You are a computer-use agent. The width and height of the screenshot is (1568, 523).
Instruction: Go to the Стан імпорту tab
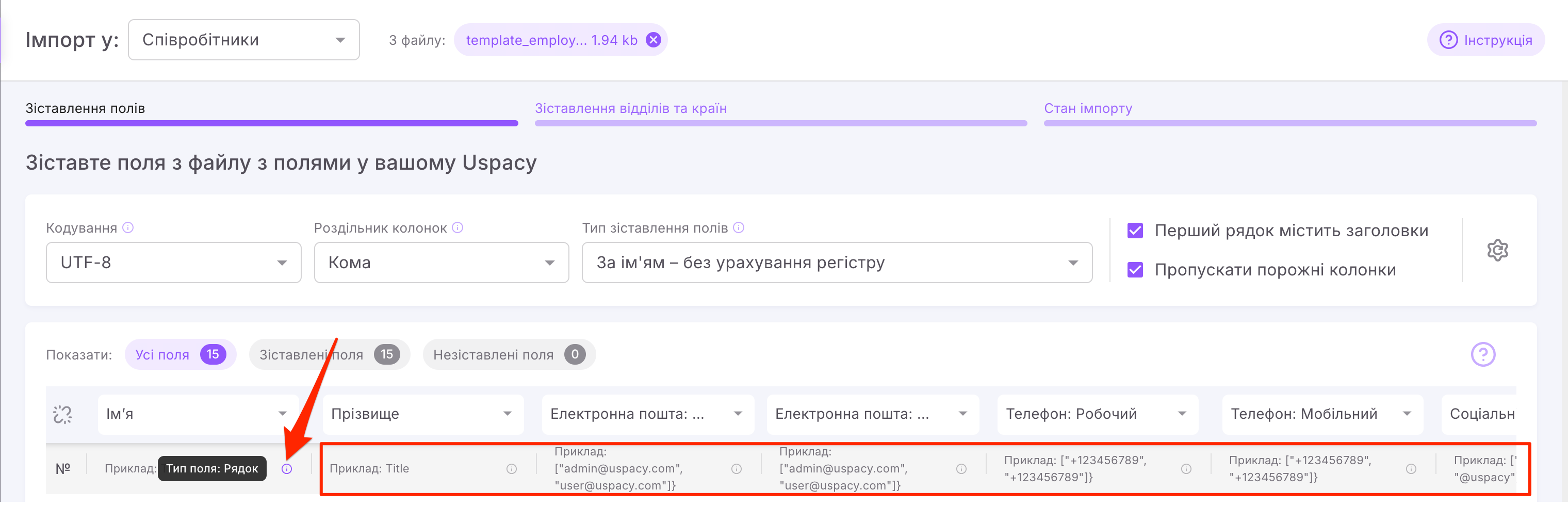[x=1088, y=109]
